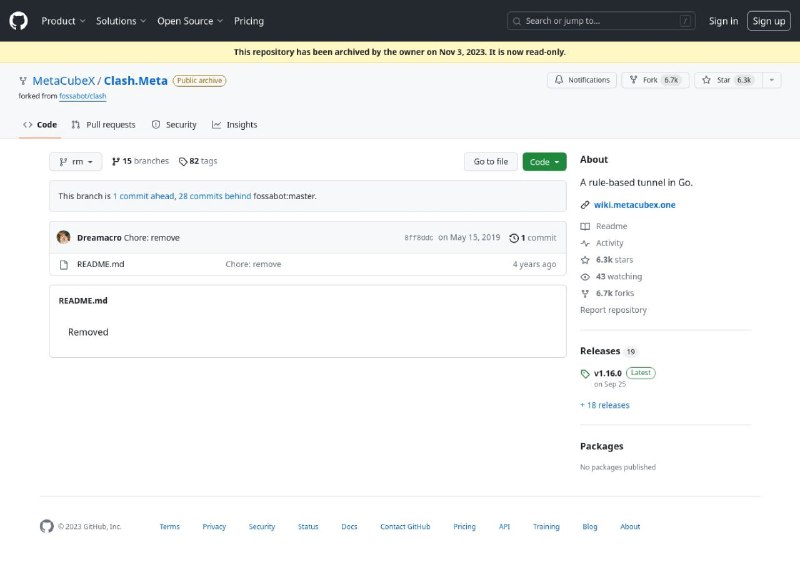This screenshot has width=800, height=562.
Task: Open the Product menu
Action: pyautogui.click(x=63, y=21)
